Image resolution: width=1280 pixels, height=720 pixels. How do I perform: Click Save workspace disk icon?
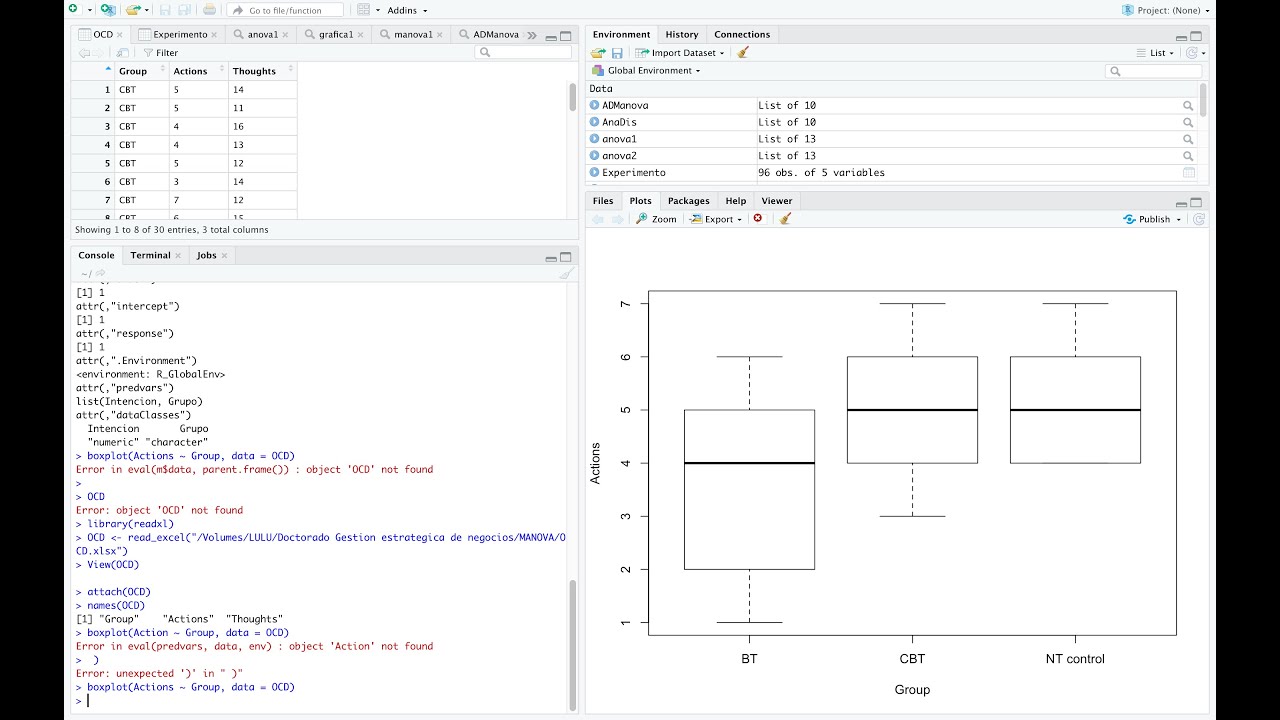[617, 53]
